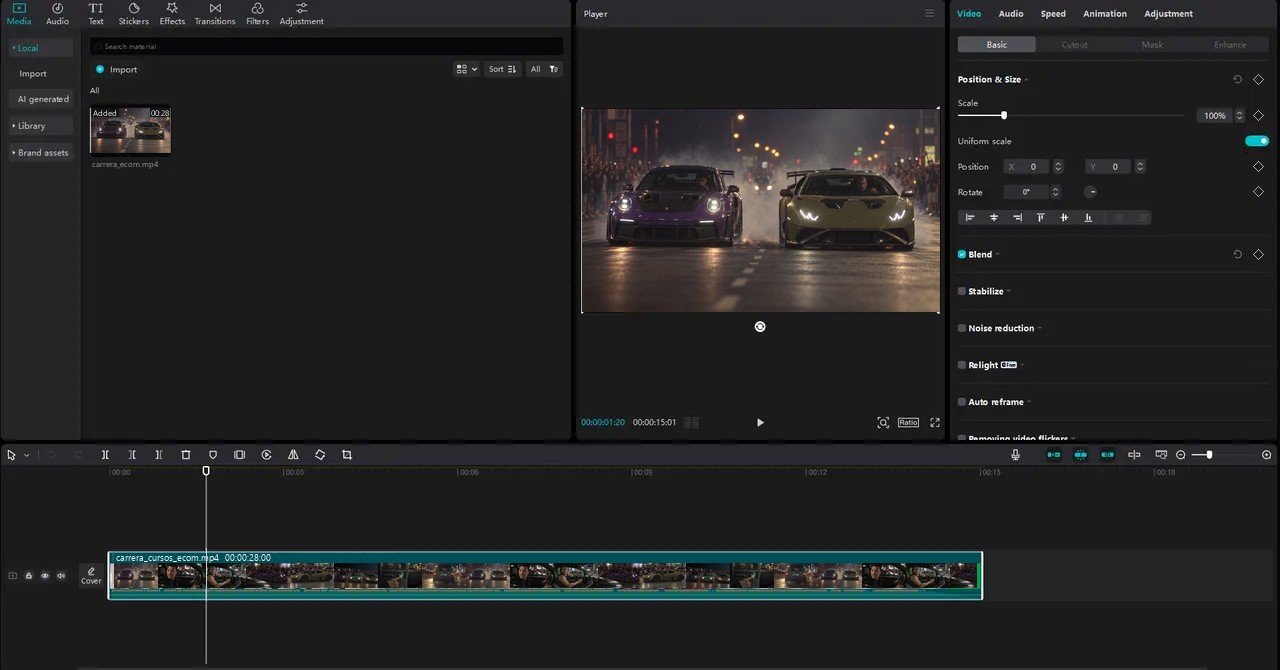
Task: Click the Cover button on the track
Action: pyautogui.click(x=91, y=576)
